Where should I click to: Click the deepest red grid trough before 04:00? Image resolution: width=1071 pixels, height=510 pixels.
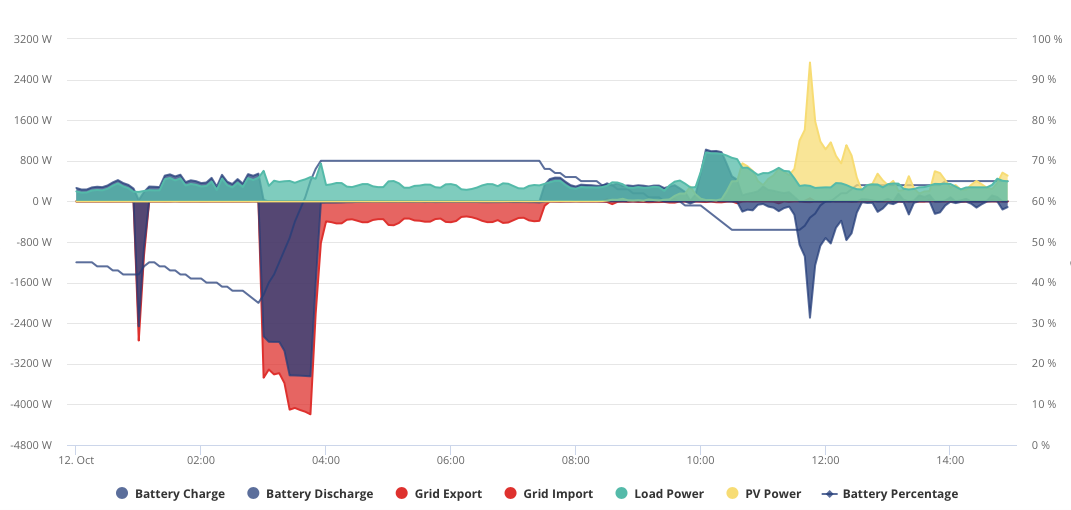point(310,413)
